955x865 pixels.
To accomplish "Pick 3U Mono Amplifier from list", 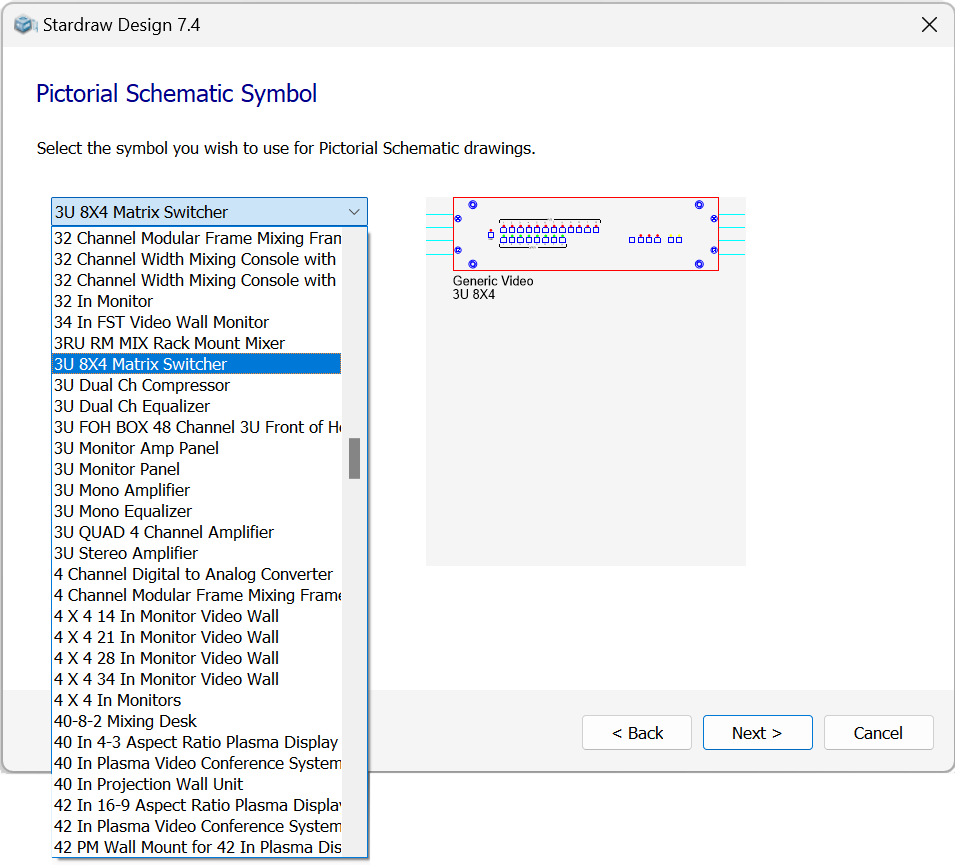I will (197, 490).
